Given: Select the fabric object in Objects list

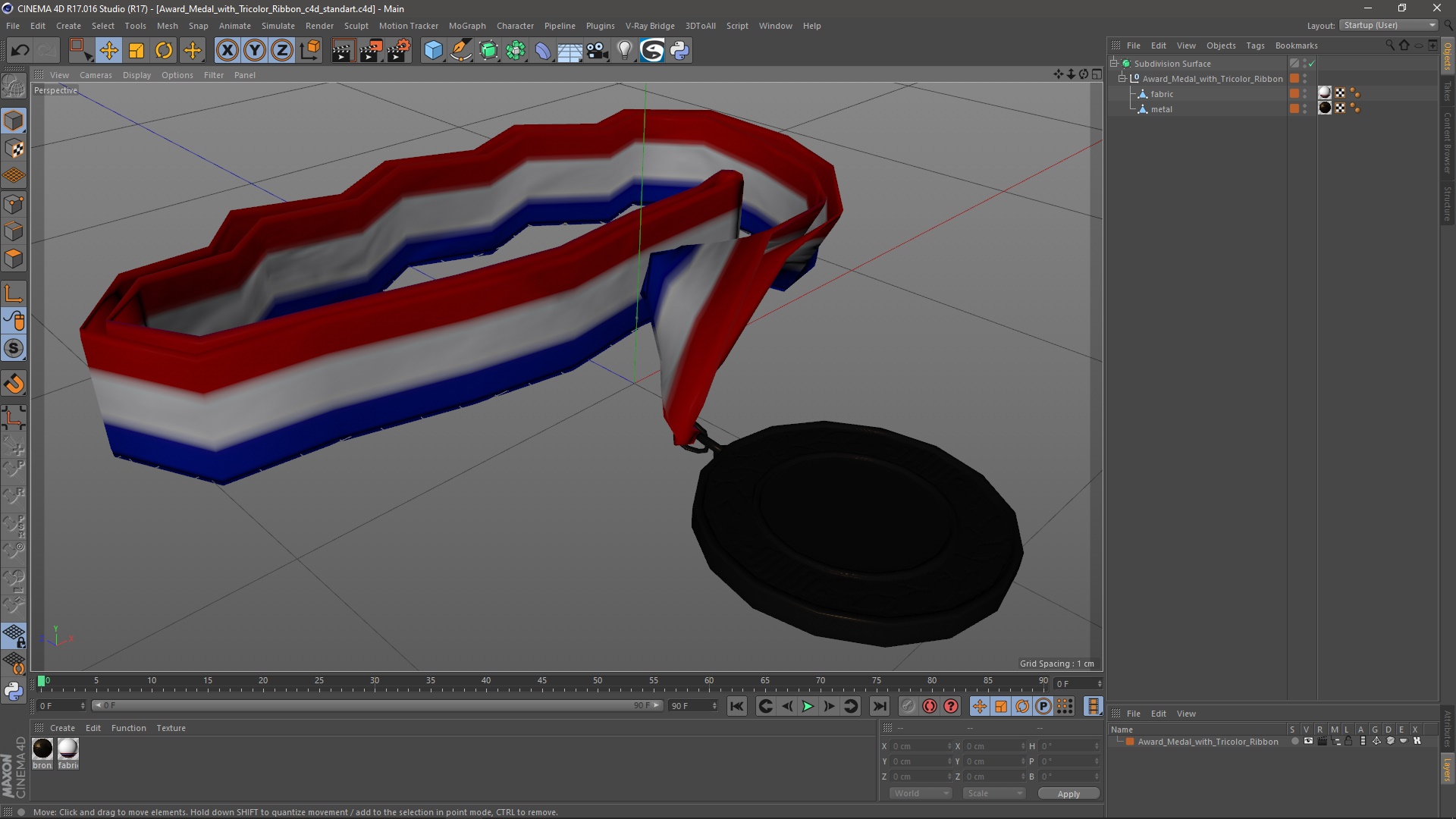Looking at the screenshot, I should (1161, 94).
